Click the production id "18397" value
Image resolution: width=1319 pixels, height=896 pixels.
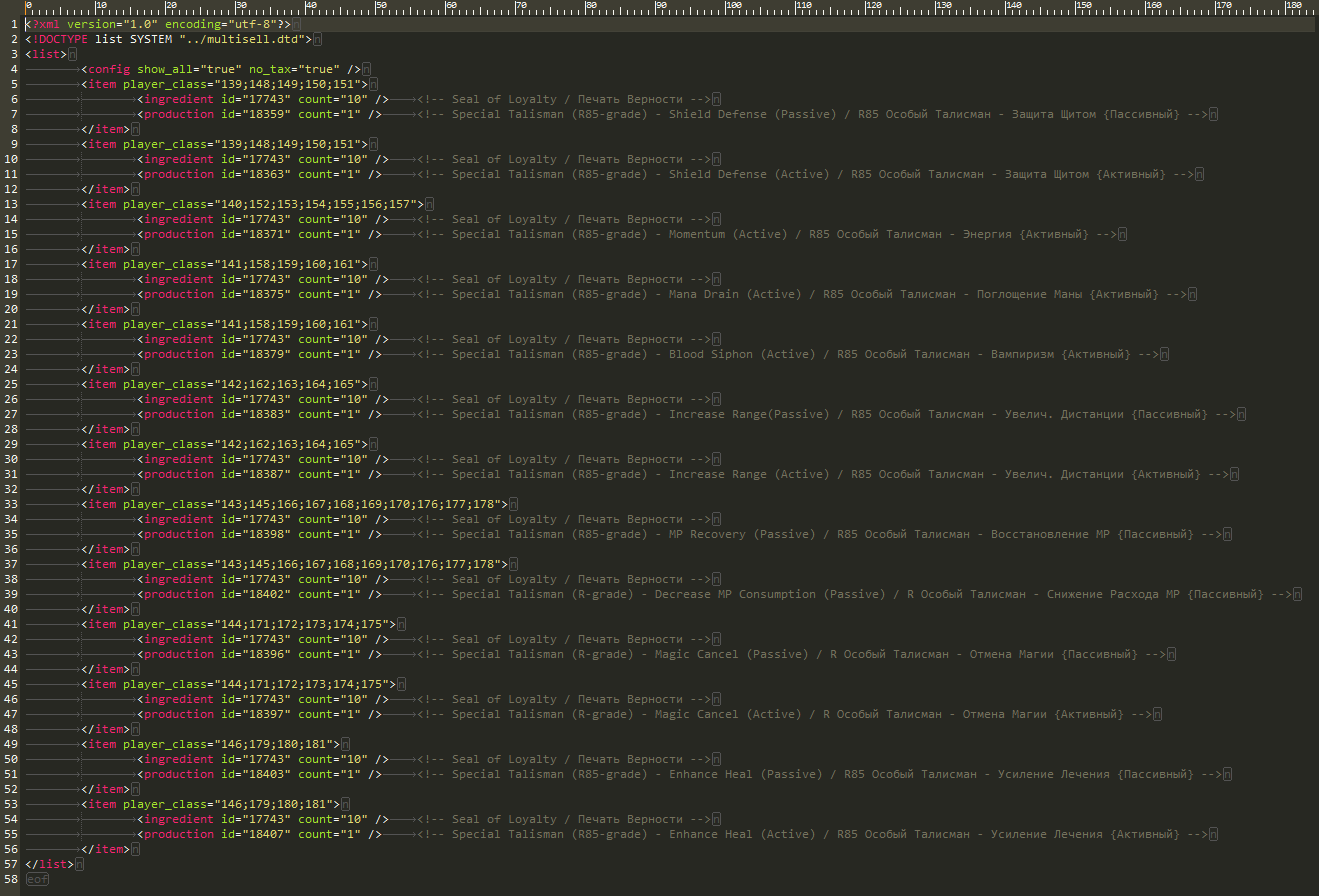[266, 714]
